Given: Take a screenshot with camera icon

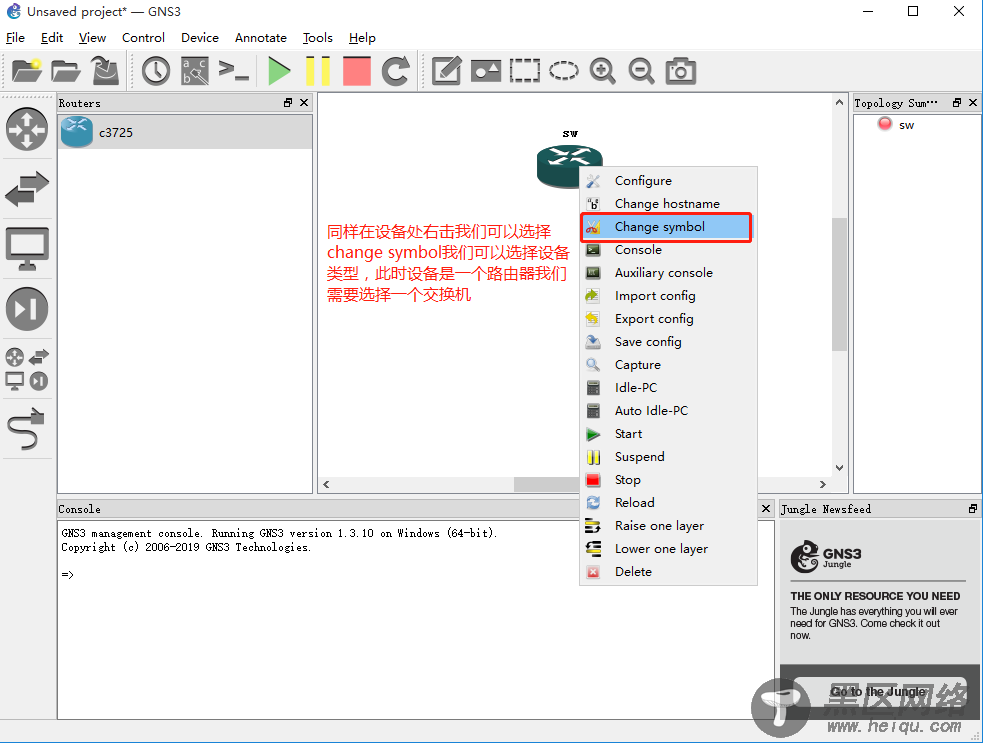Looking at the screenshot, I should click(681, 71).
